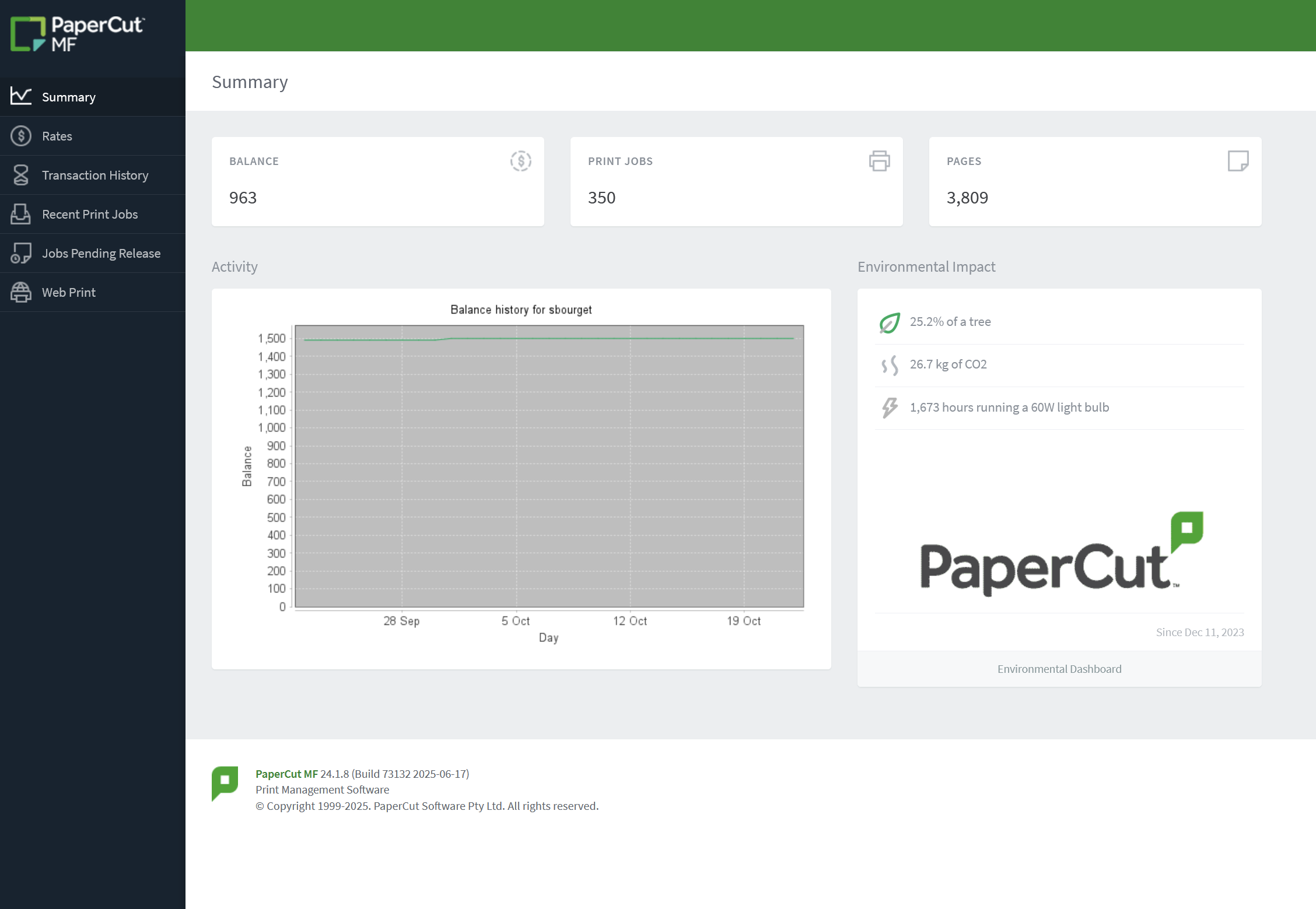1316x909 pixels.
Task: Click the Print Jobs card printer icon
Action: tap(879, 161)
